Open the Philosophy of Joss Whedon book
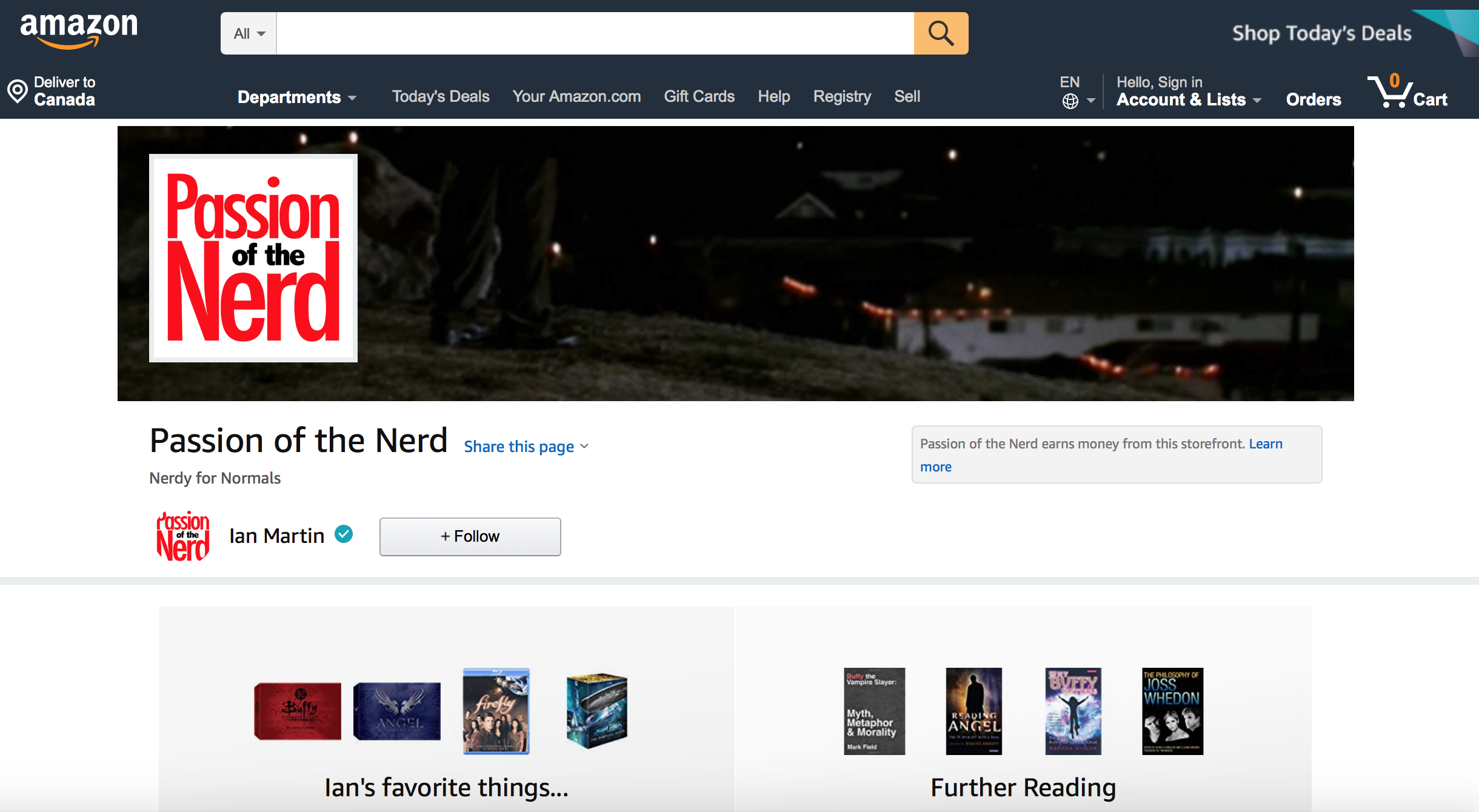Viewport: 1479px width, 812px height. [1172, 711]
